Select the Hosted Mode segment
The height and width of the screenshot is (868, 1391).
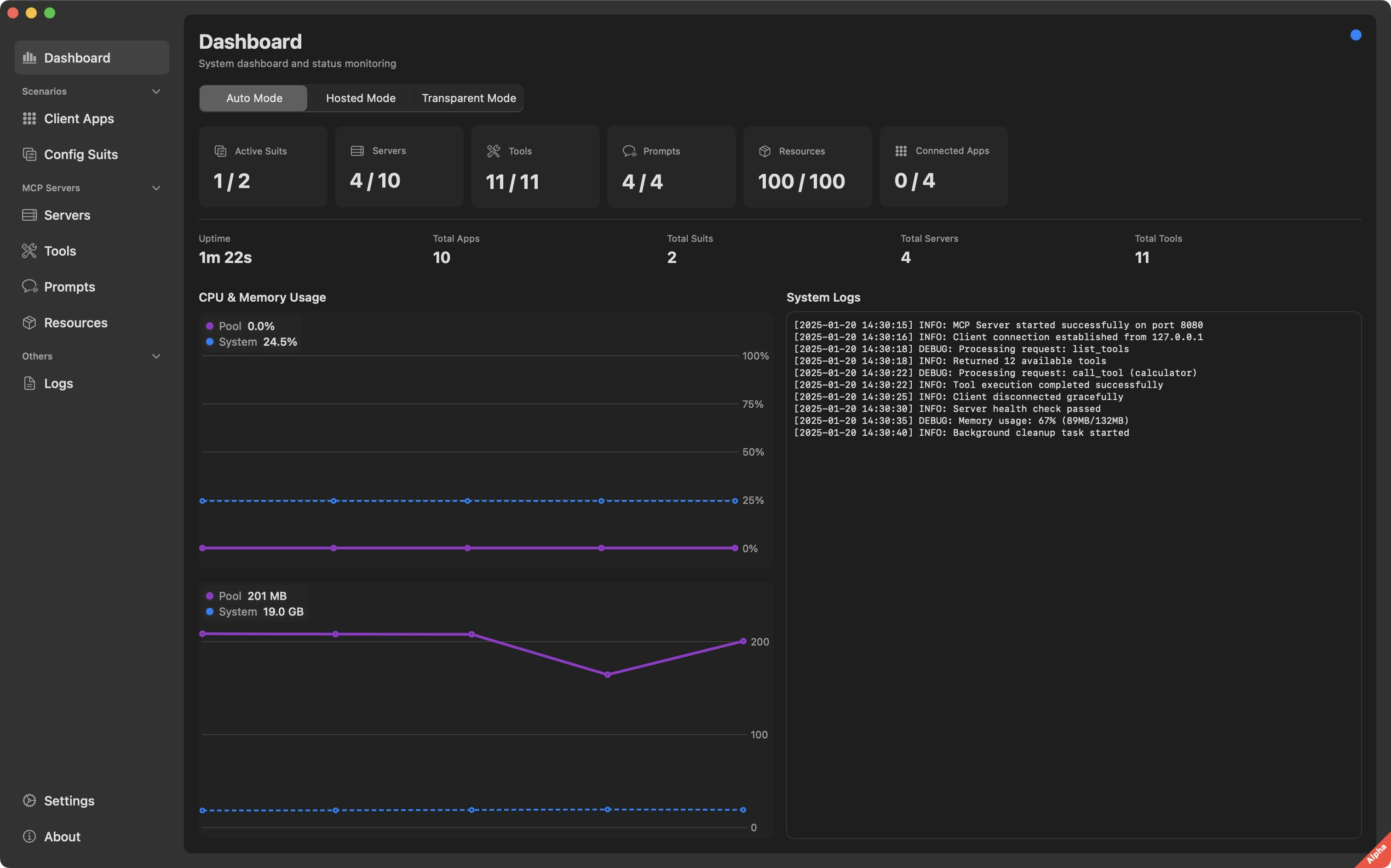click(360, 98)
